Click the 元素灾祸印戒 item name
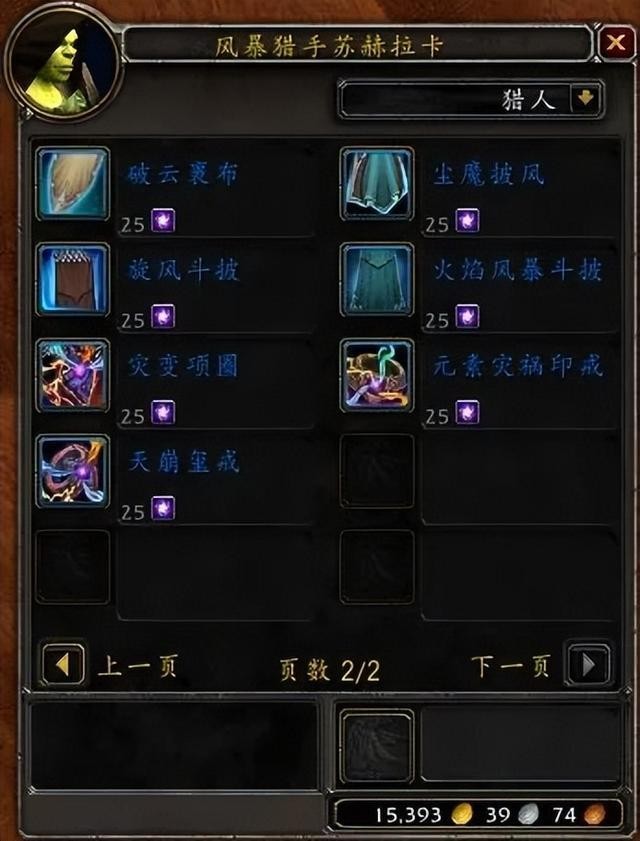This screenshot has height=841, width=640. pyautogui.click(x=518, y=366)
